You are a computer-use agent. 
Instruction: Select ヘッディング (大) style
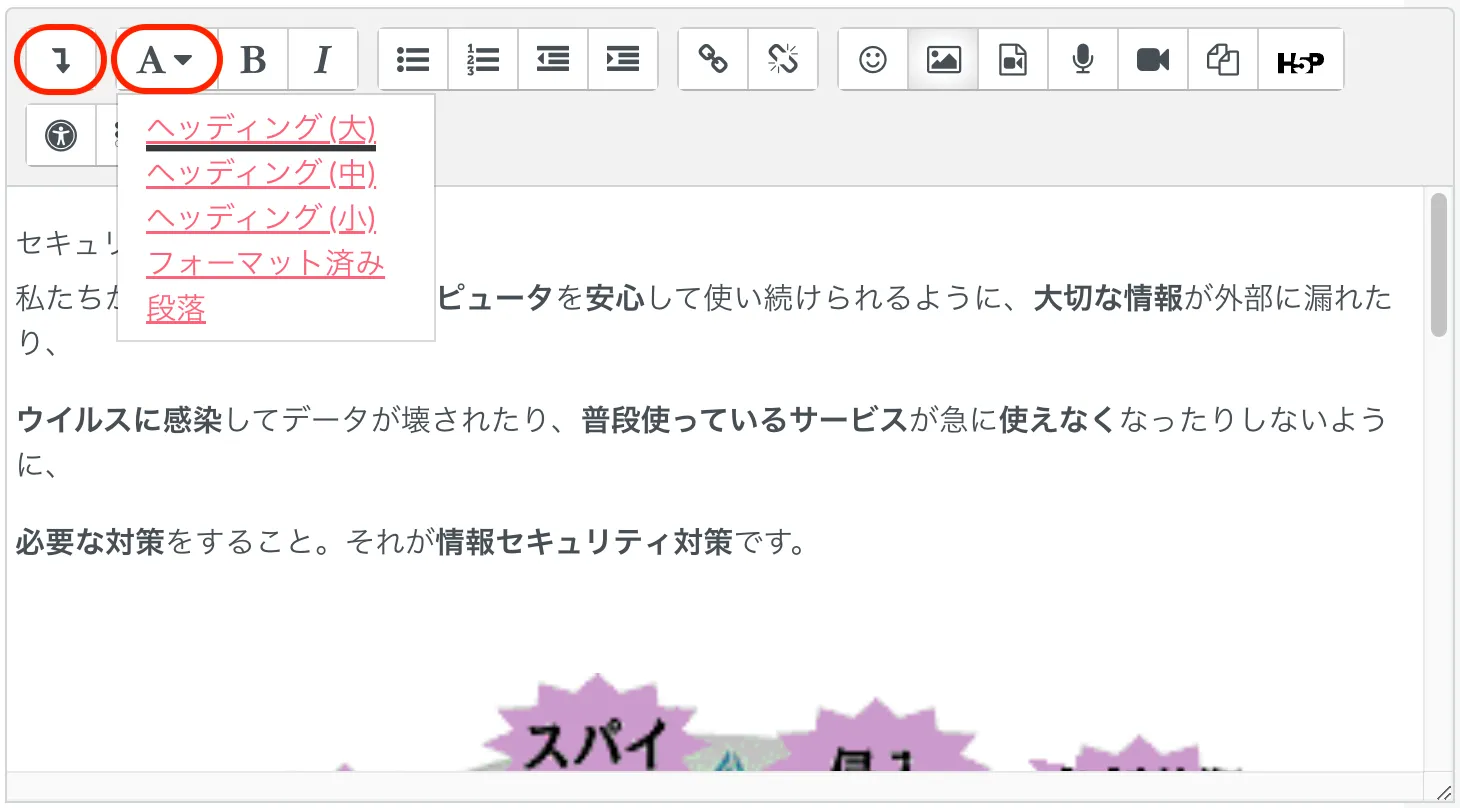pyautogui.click(x=261, y=128)
